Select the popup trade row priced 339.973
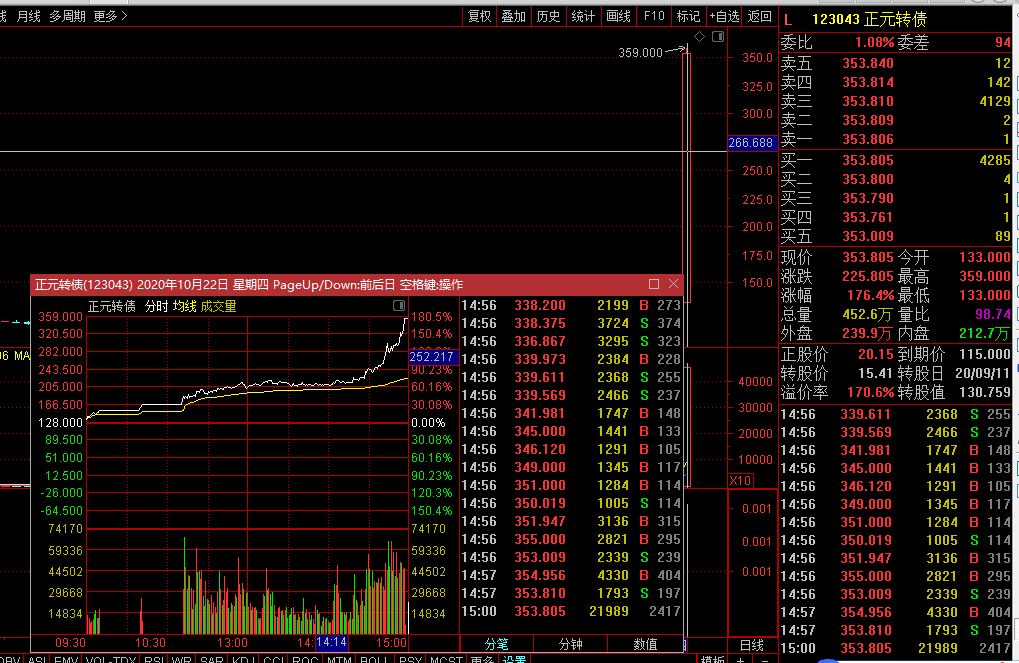 [571, 359]
